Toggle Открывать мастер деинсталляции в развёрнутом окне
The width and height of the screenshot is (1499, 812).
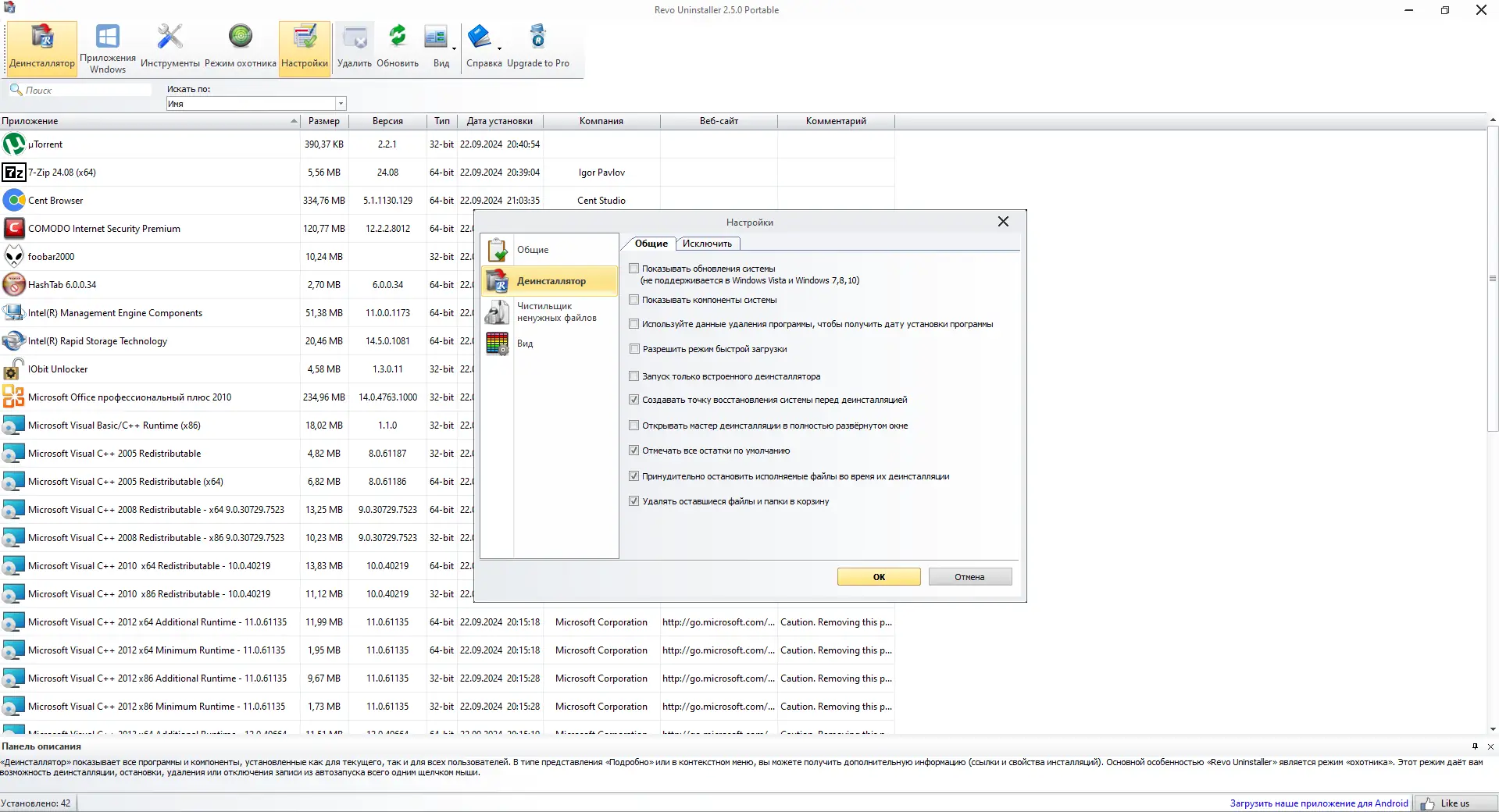click(634, 426)
